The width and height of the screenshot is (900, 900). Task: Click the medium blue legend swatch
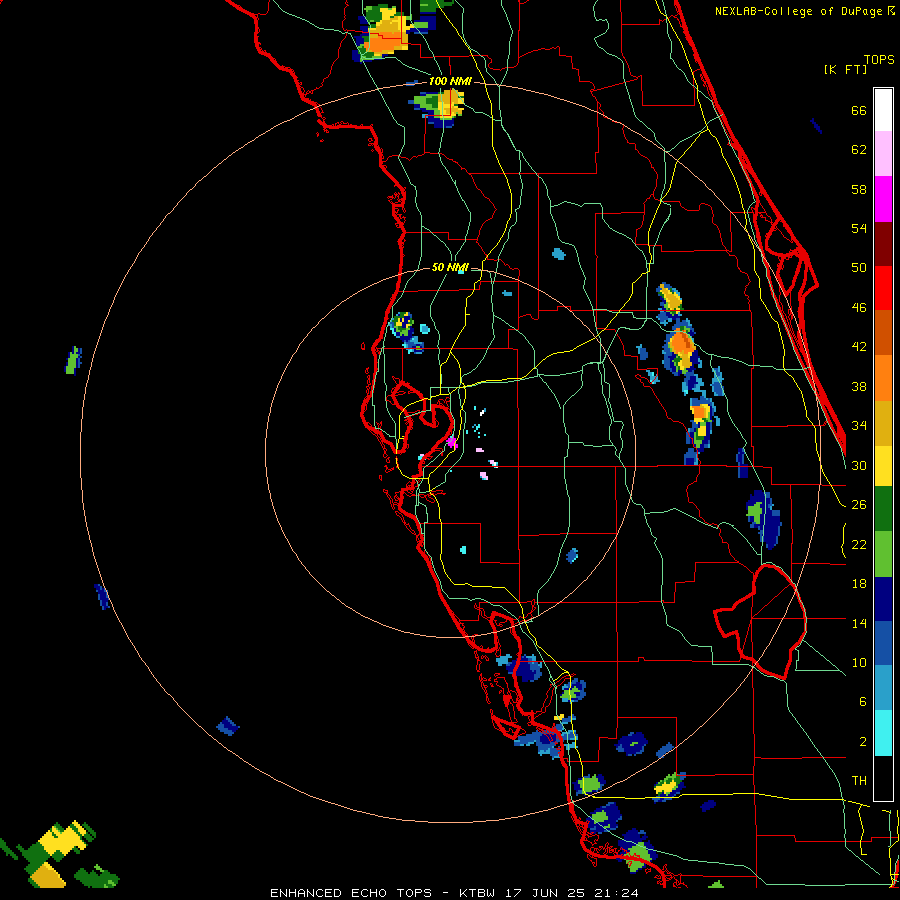(x=883, y=644)
